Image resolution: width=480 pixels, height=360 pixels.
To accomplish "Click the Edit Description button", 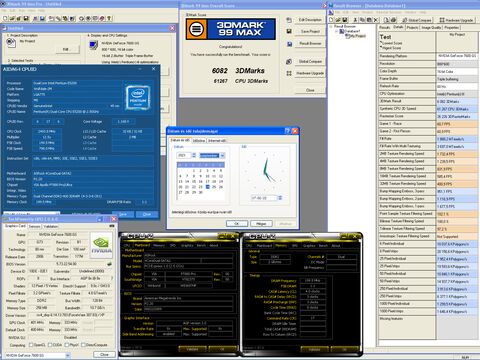I will [x=310, y=20].
